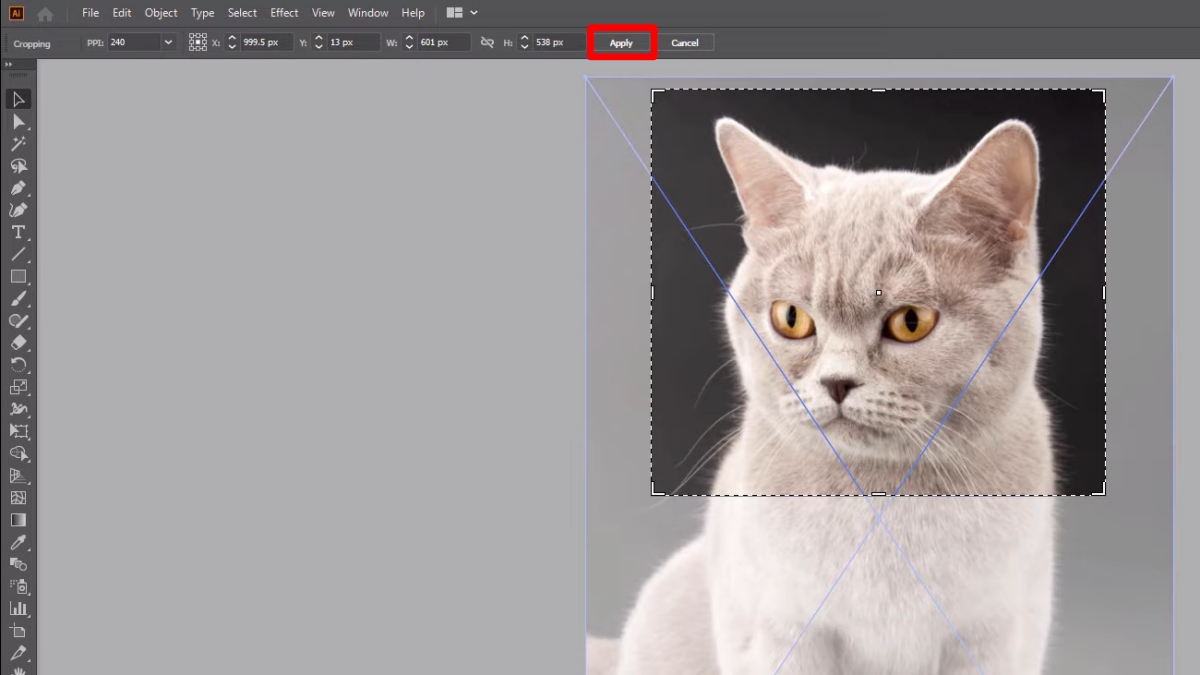Screen dimensions: 1200x675
Task: Select the Perspective Grid tool
Action: pyautogui.click(x=18, y=475)
